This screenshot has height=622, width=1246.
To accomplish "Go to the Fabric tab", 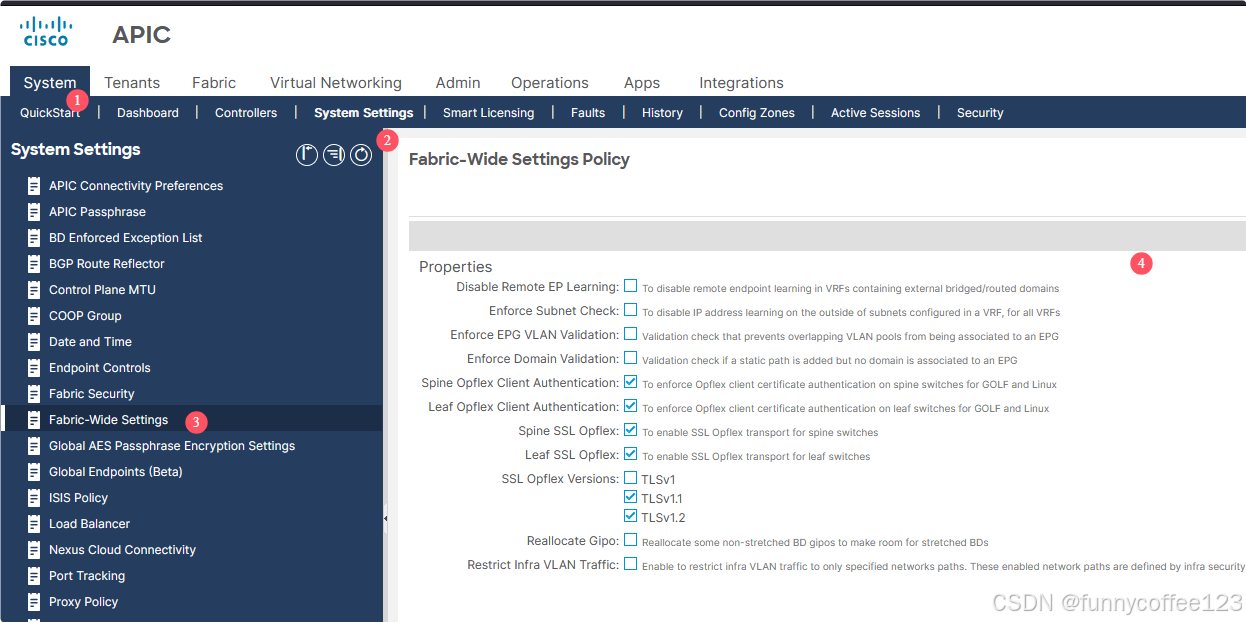I will coord(214,83).
